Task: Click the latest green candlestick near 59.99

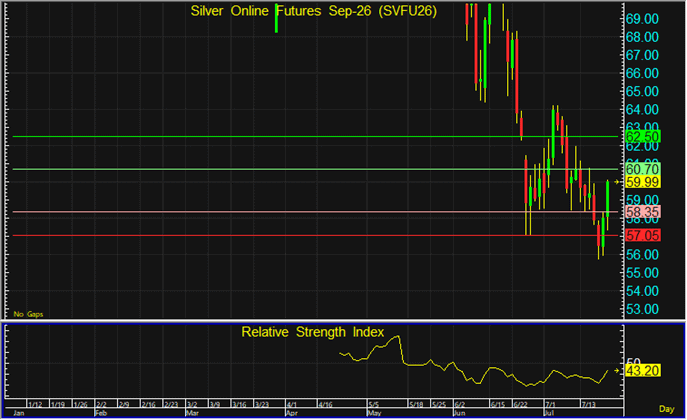Action: [608, 199]
